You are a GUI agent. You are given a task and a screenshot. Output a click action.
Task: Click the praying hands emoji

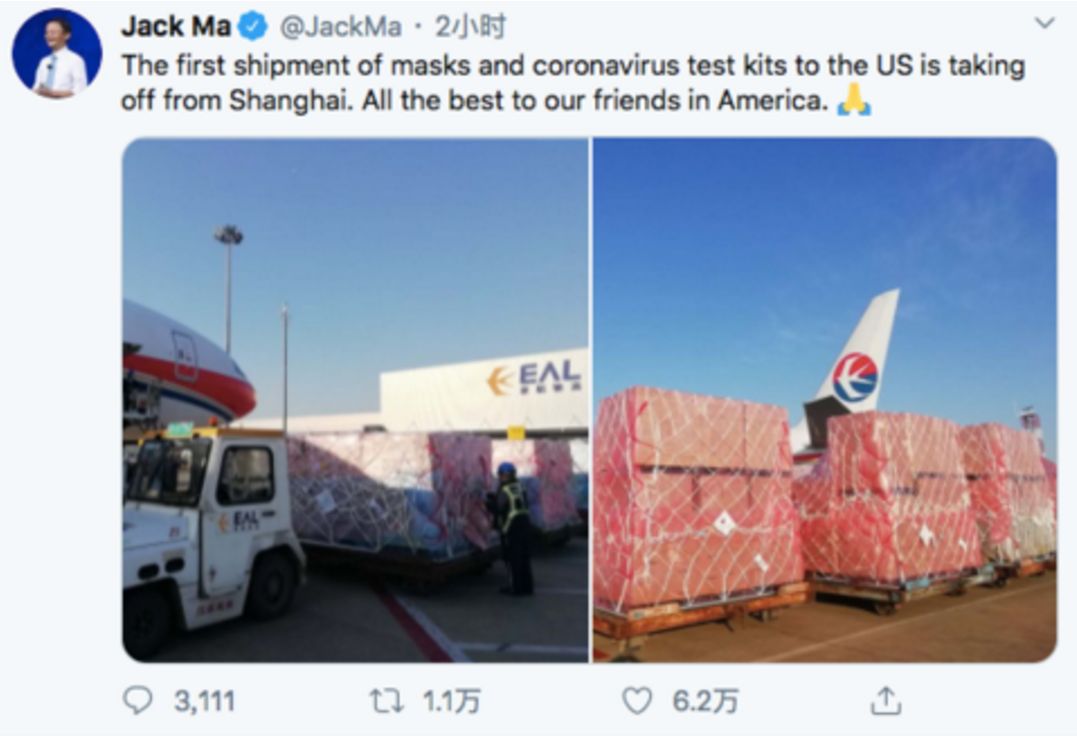854,100
